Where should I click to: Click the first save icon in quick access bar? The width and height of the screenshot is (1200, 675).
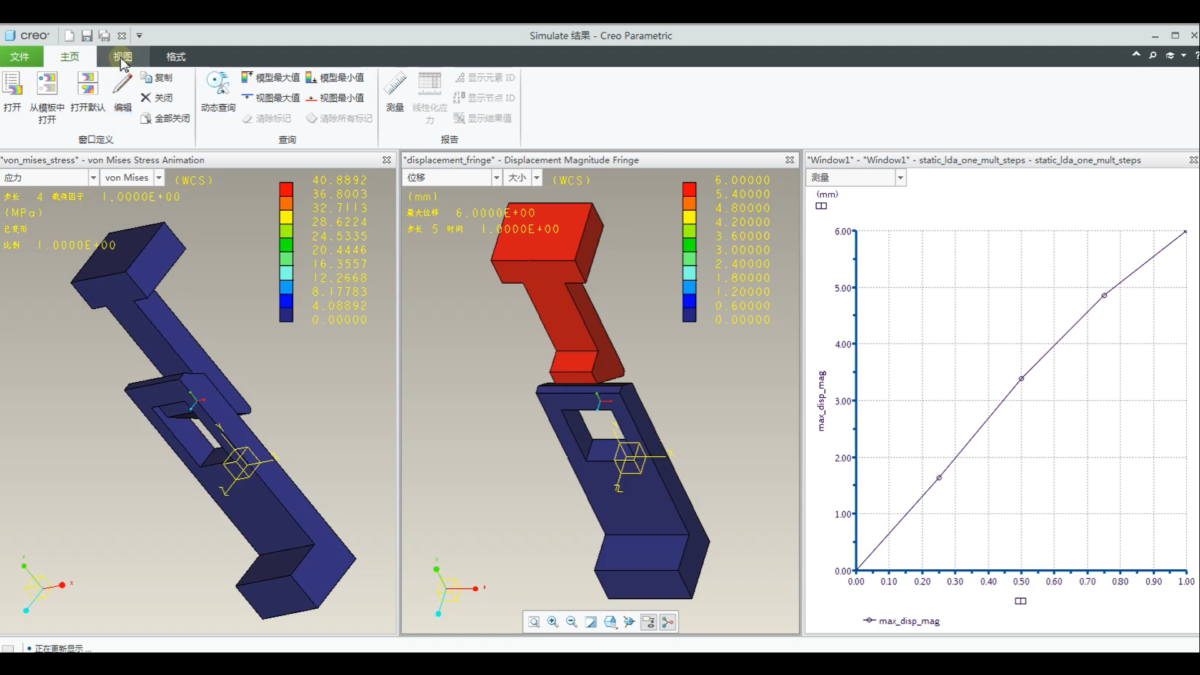click(x=87, y=36)
